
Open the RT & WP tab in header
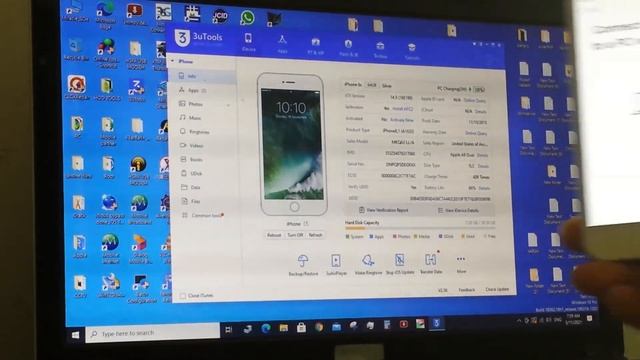point(315,46)
